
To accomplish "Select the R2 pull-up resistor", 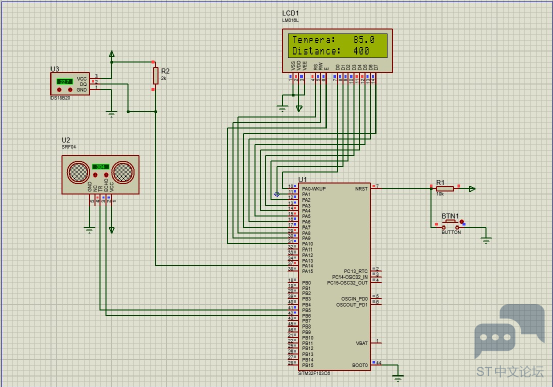I will pos(156,76).
